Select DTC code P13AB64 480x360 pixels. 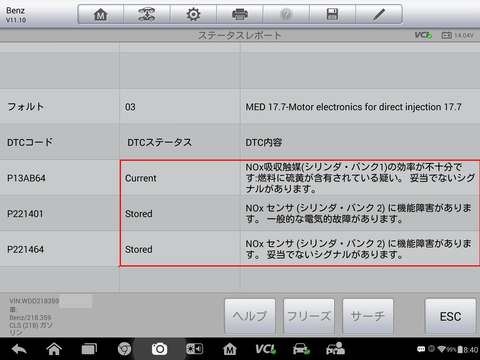pos(26,178)
